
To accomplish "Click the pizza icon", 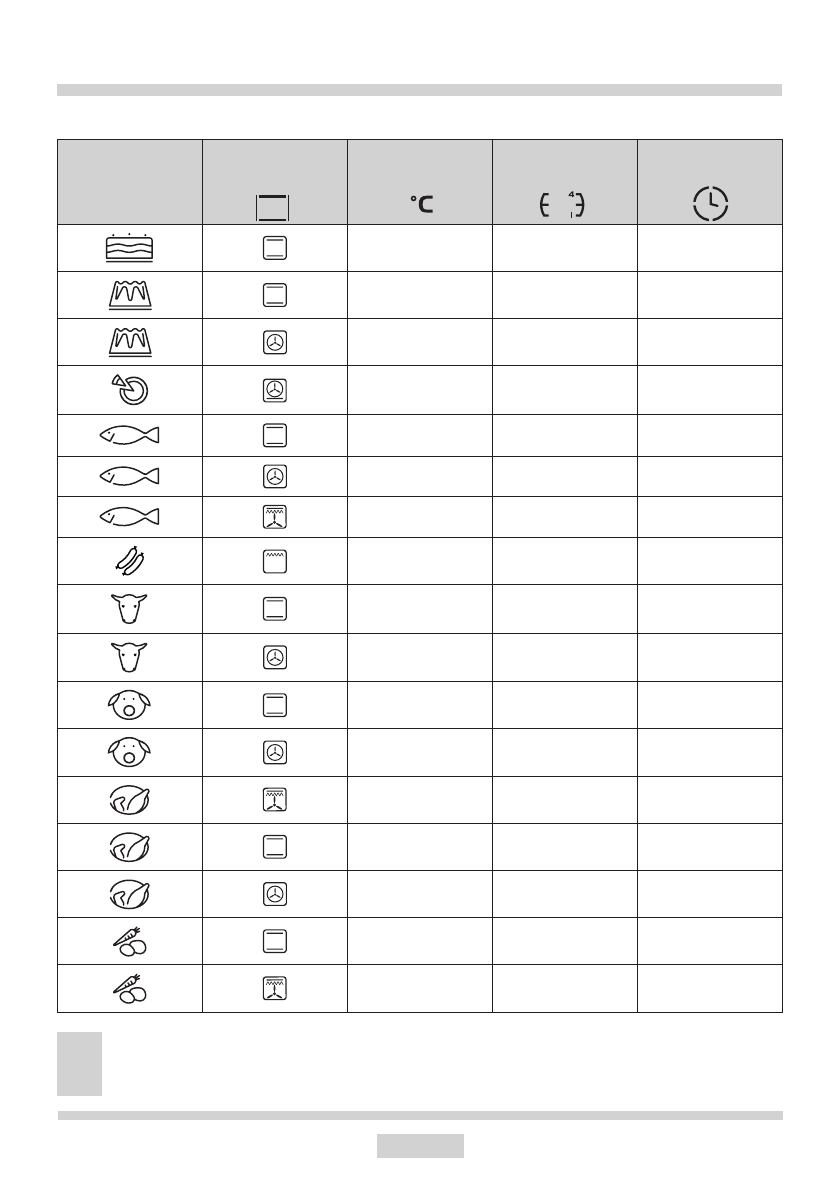I will tap(129, 388).
